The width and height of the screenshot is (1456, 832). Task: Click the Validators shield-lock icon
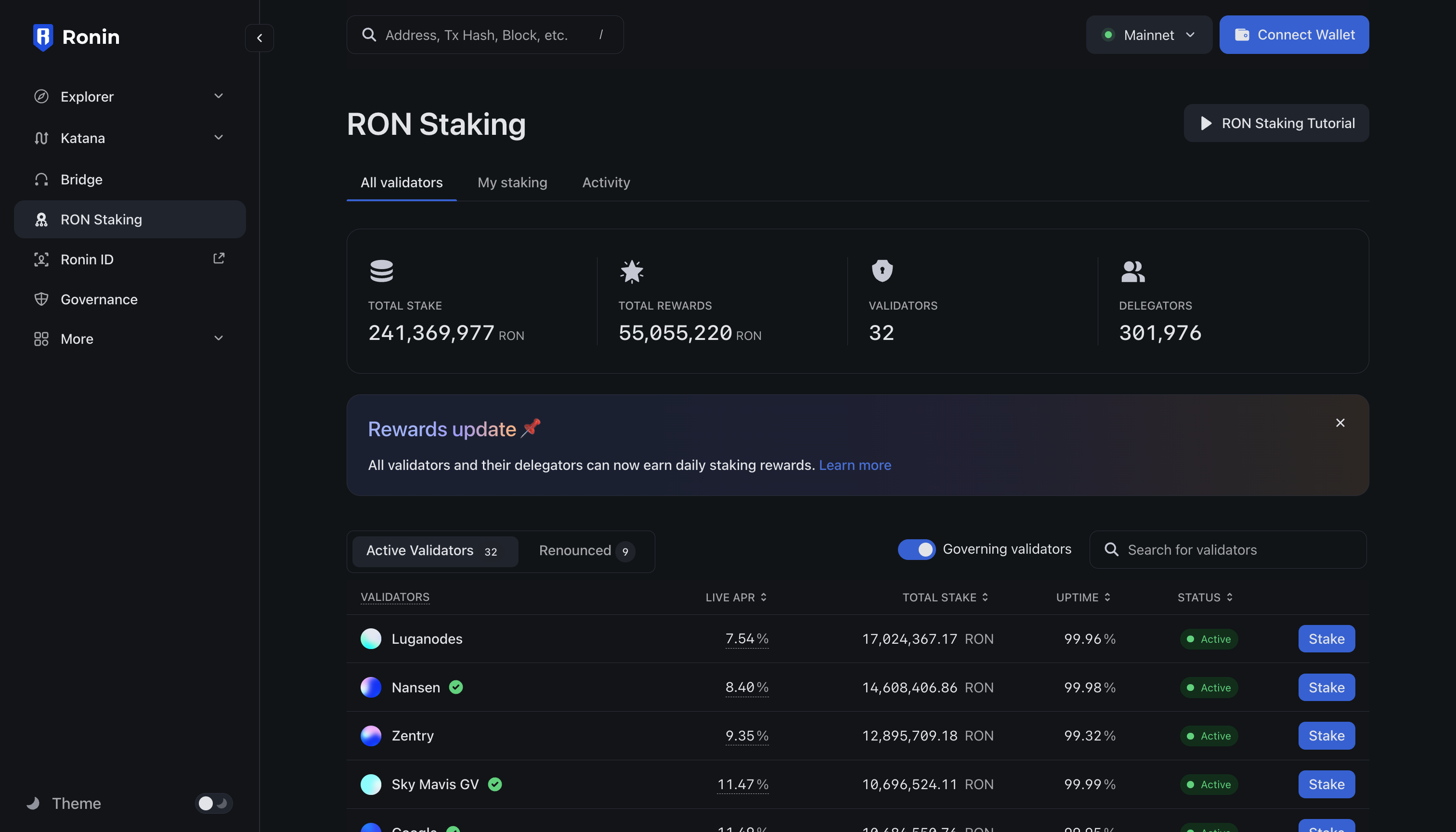[x=882, y=271]
